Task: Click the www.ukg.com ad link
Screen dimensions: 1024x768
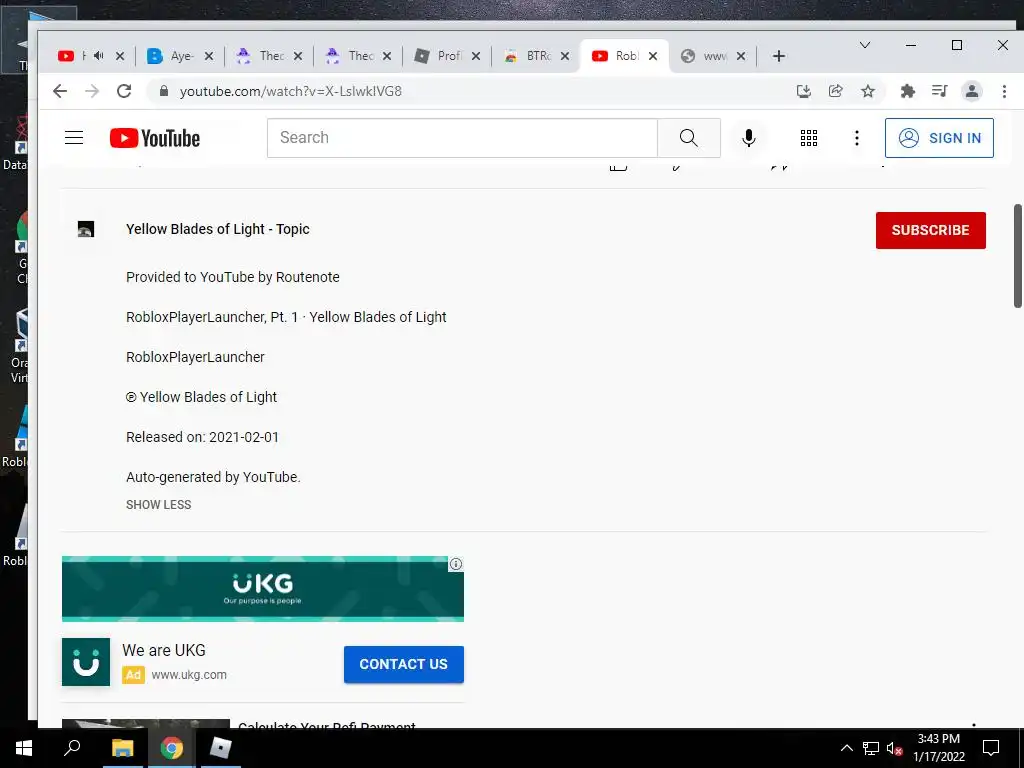Action: click(189, 675)
